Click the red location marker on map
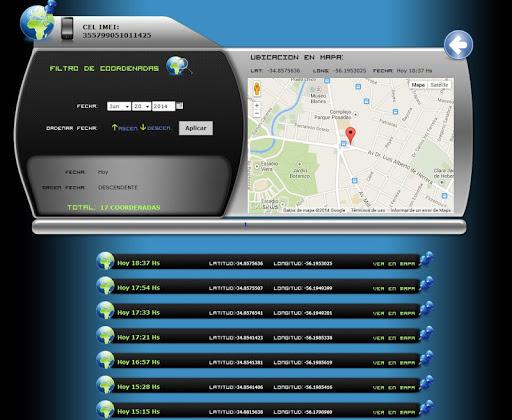This screenshot has height=420, width=512. pyautogui.click(x=350, y=135)
